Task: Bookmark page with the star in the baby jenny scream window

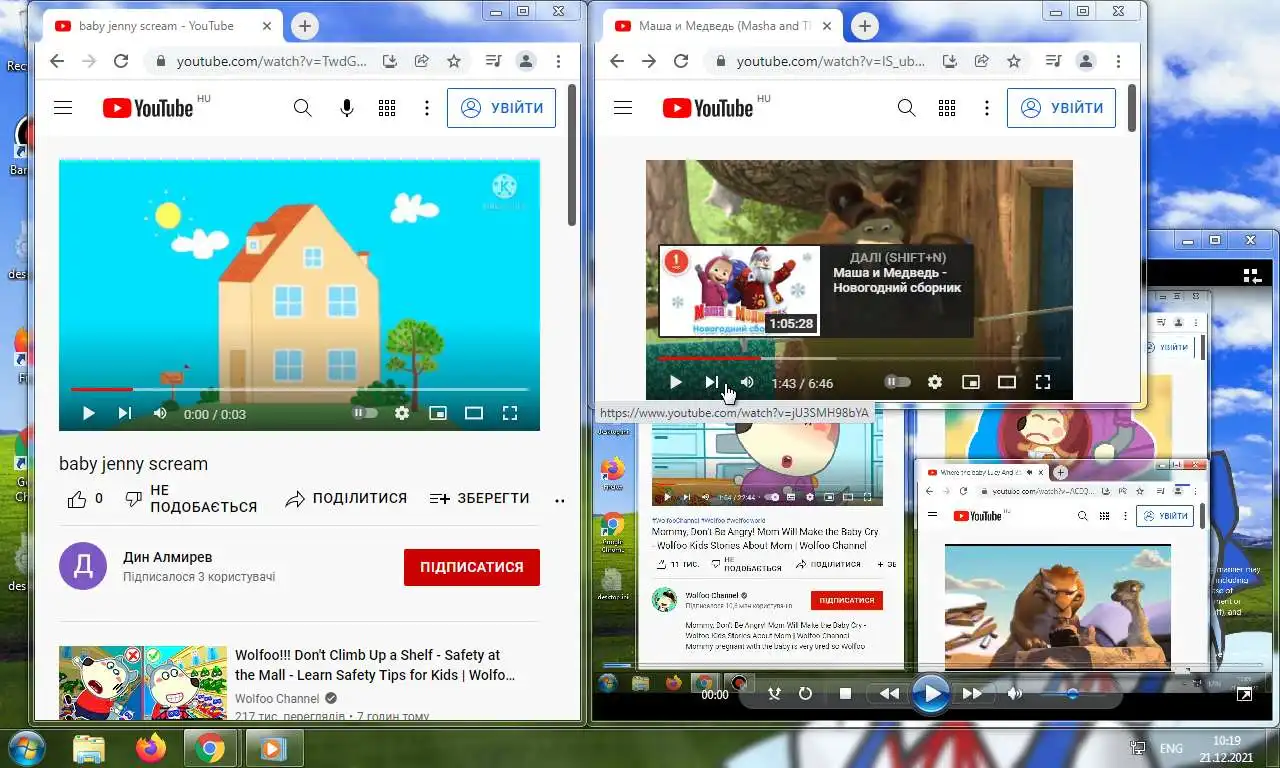Action: 454,61
